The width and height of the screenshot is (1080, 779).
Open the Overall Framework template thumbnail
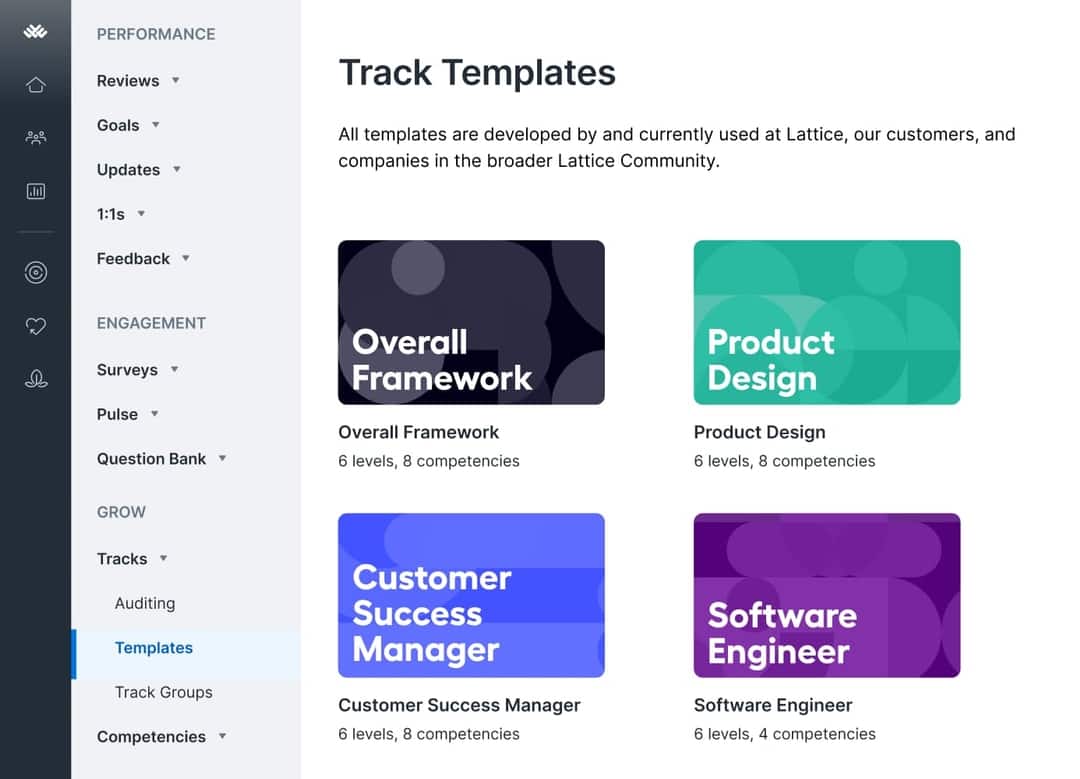tap(471, 322)
